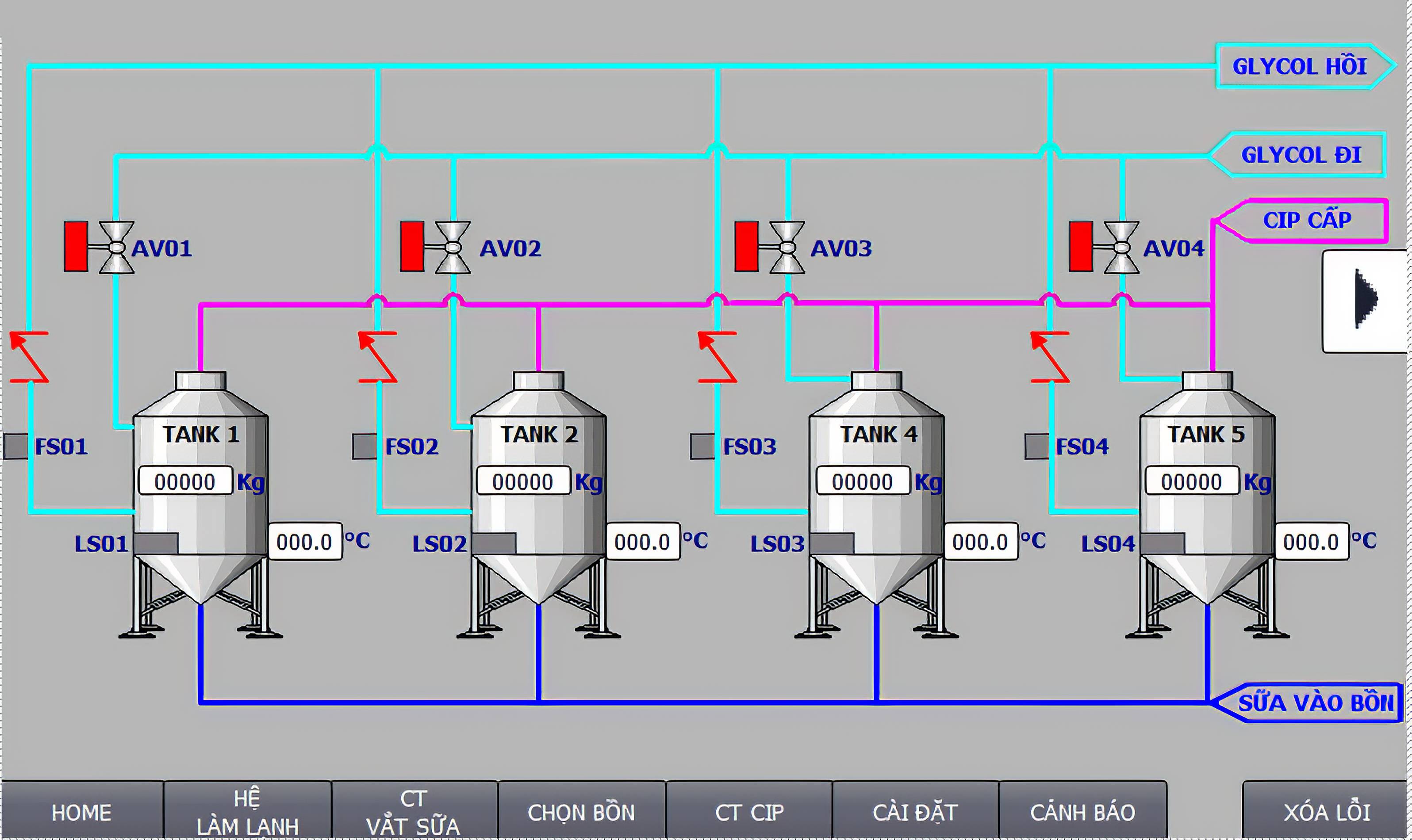Select the TANK 4 vessel graphic
1412x840 pixels.
tap(877, 504)
